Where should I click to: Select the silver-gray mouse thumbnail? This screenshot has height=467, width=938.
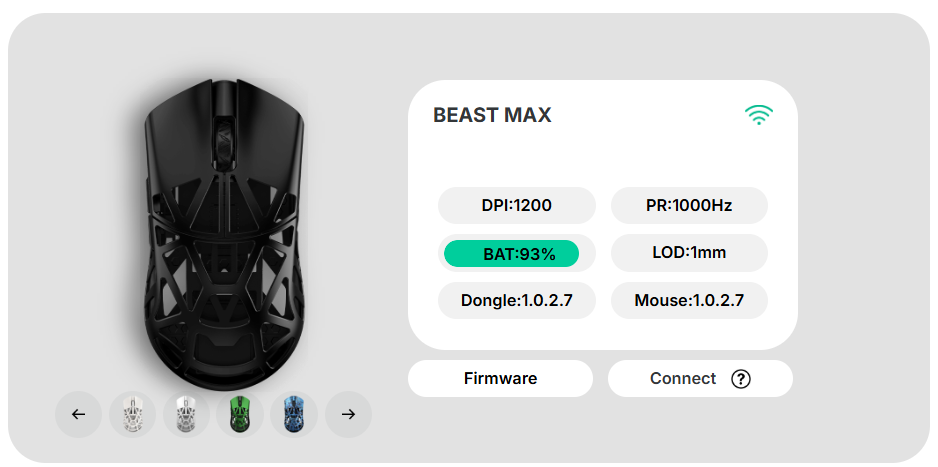pos(186,414)
